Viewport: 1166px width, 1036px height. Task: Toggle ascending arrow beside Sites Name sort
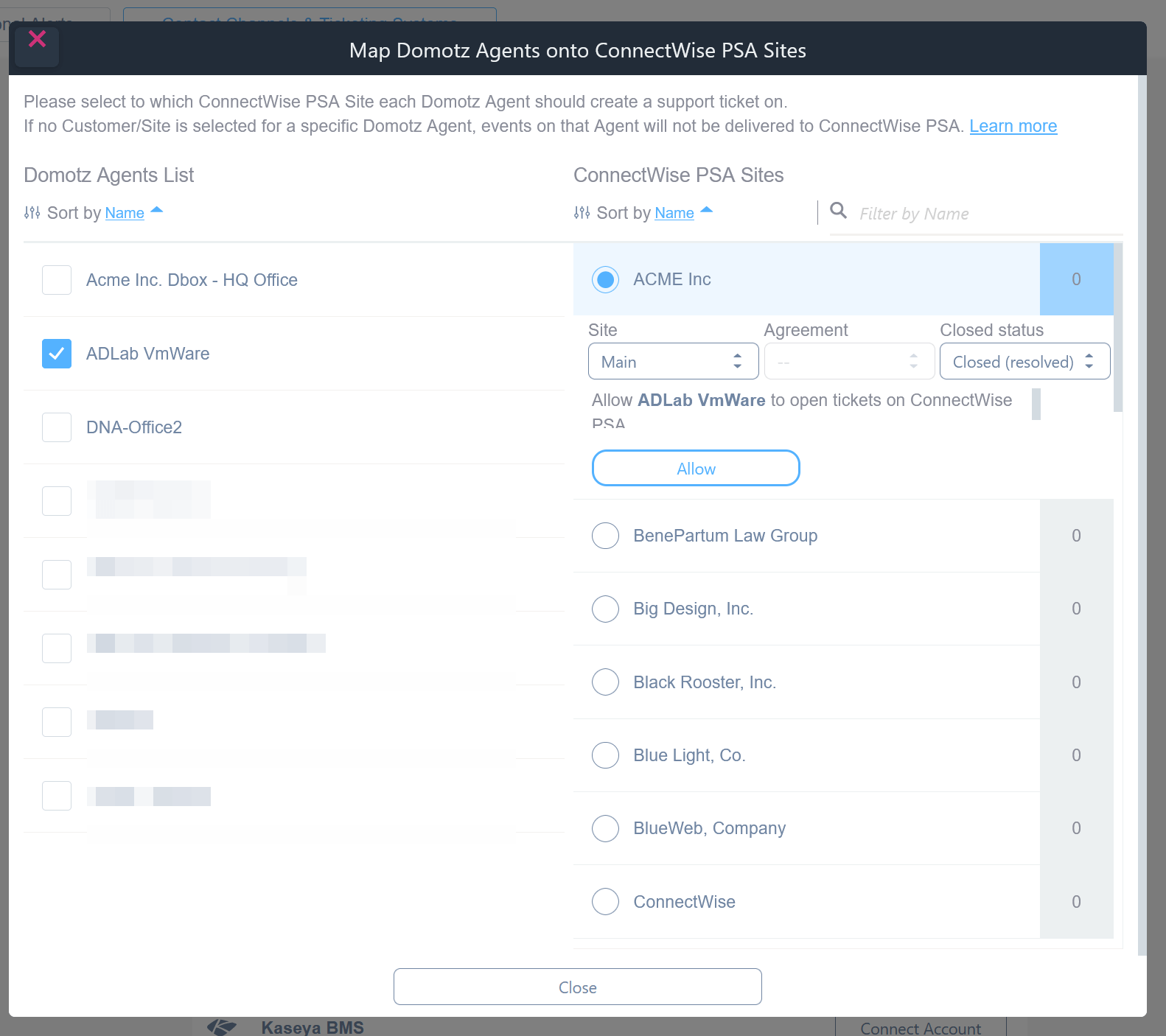[x=706, y=211]
